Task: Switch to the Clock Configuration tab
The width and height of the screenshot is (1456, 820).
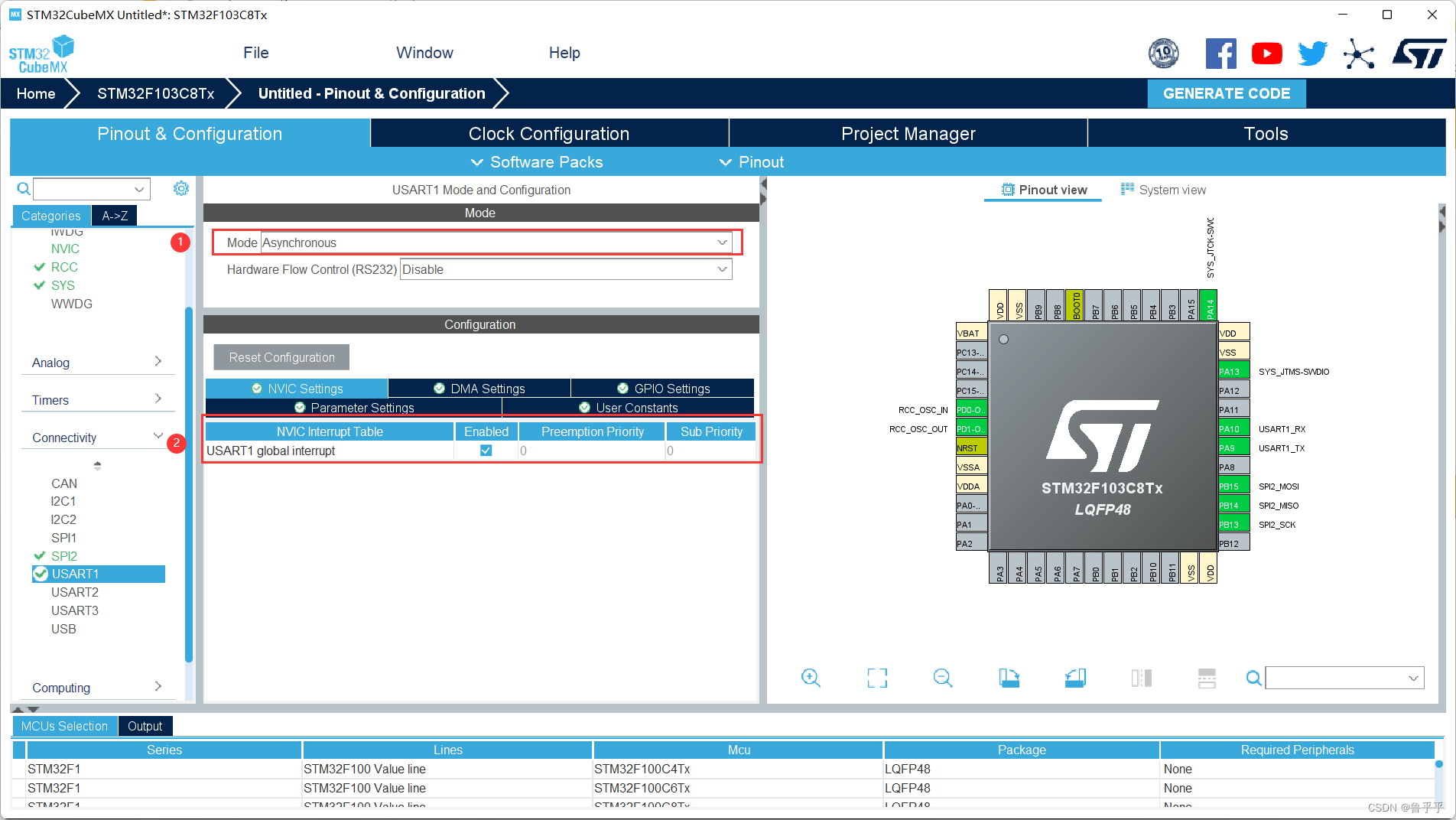Action: [549, 133]
